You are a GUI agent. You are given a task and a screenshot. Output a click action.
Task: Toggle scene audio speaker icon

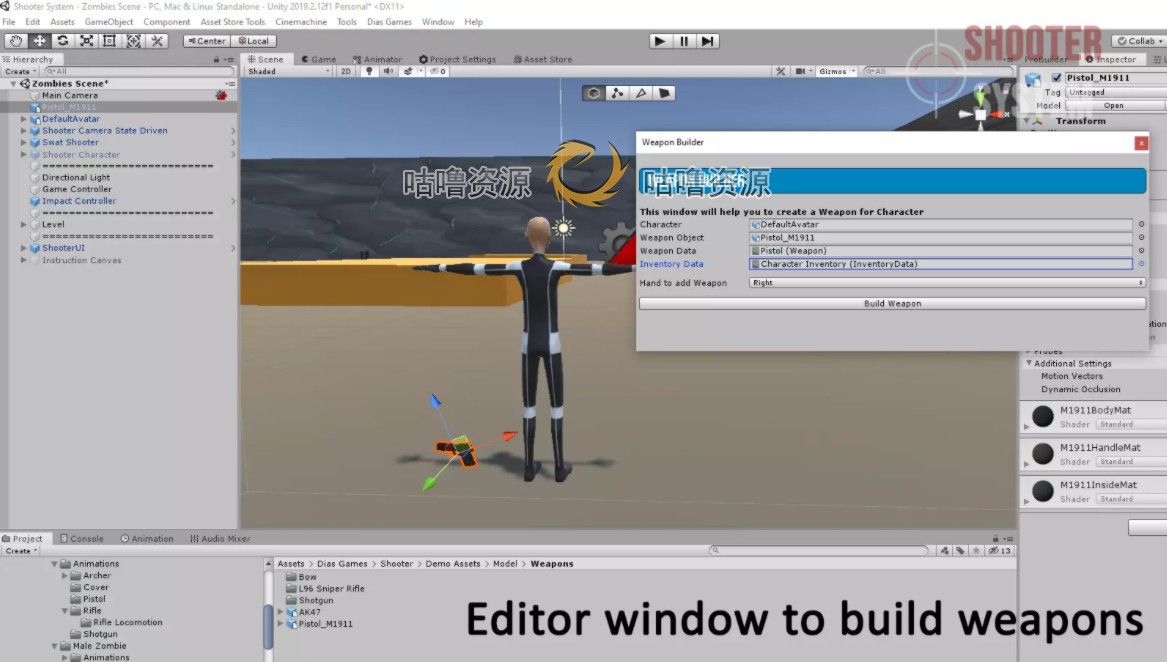(388, 71)
